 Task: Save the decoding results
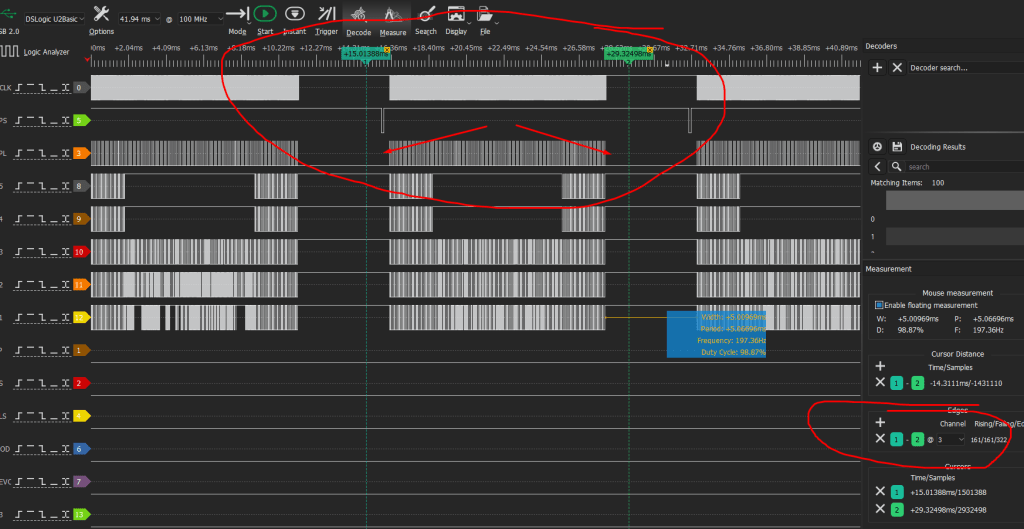click(x=897, y=147)
